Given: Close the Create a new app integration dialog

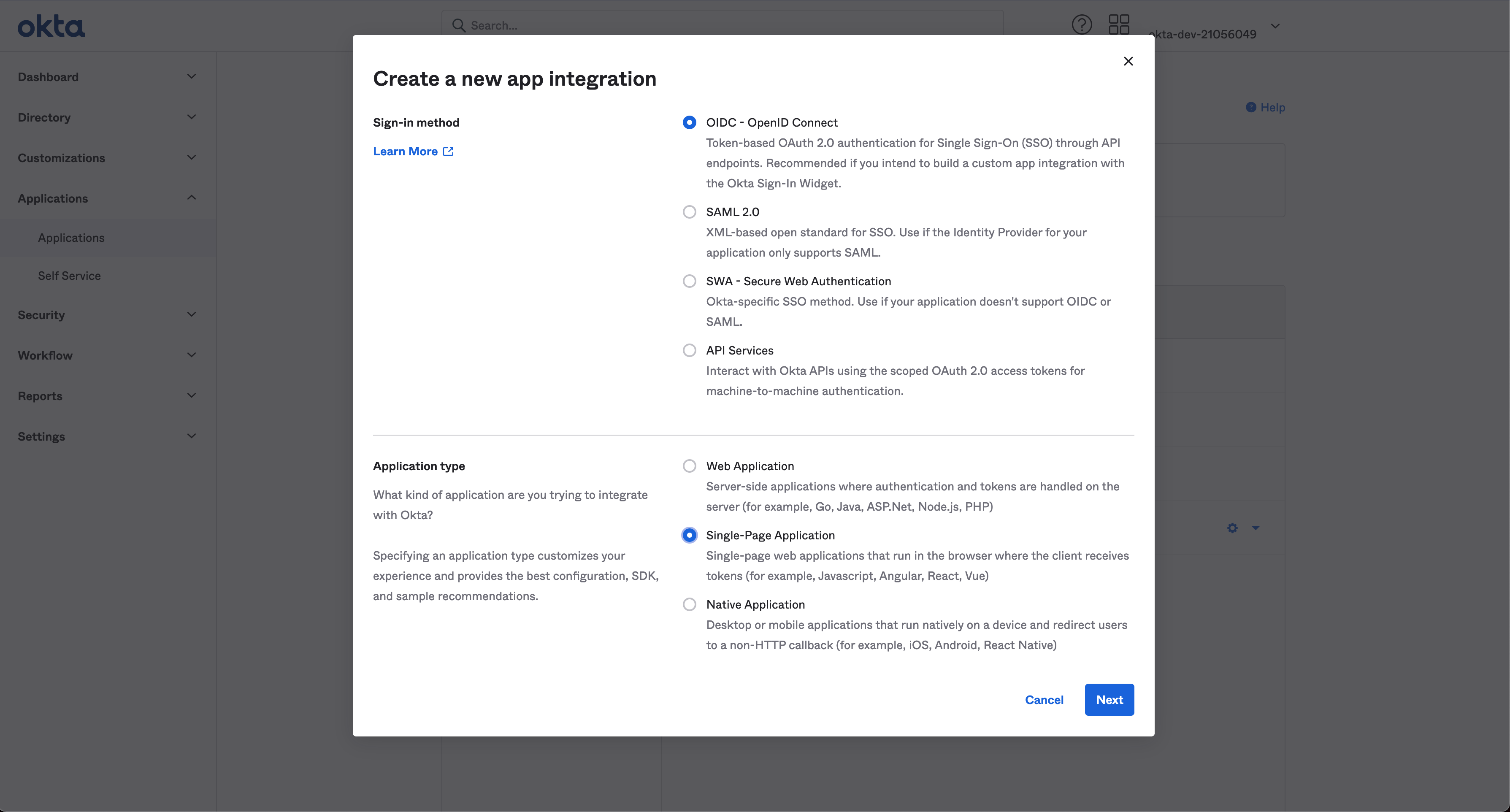Looking at the screenshot, I should click(x=1128, y=61).
